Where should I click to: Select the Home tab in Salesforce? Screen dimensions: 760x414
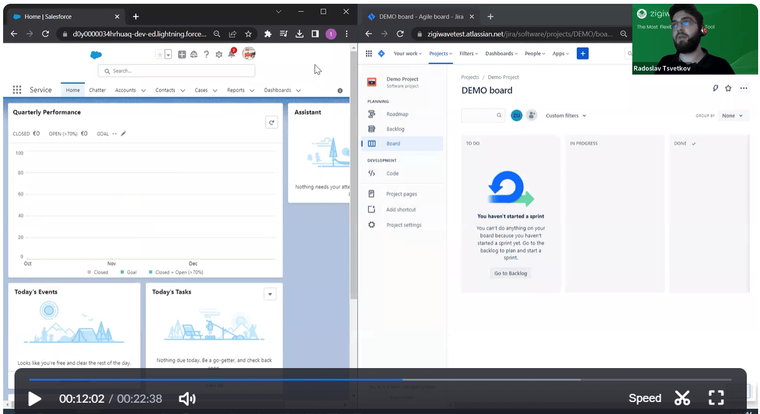73,90
